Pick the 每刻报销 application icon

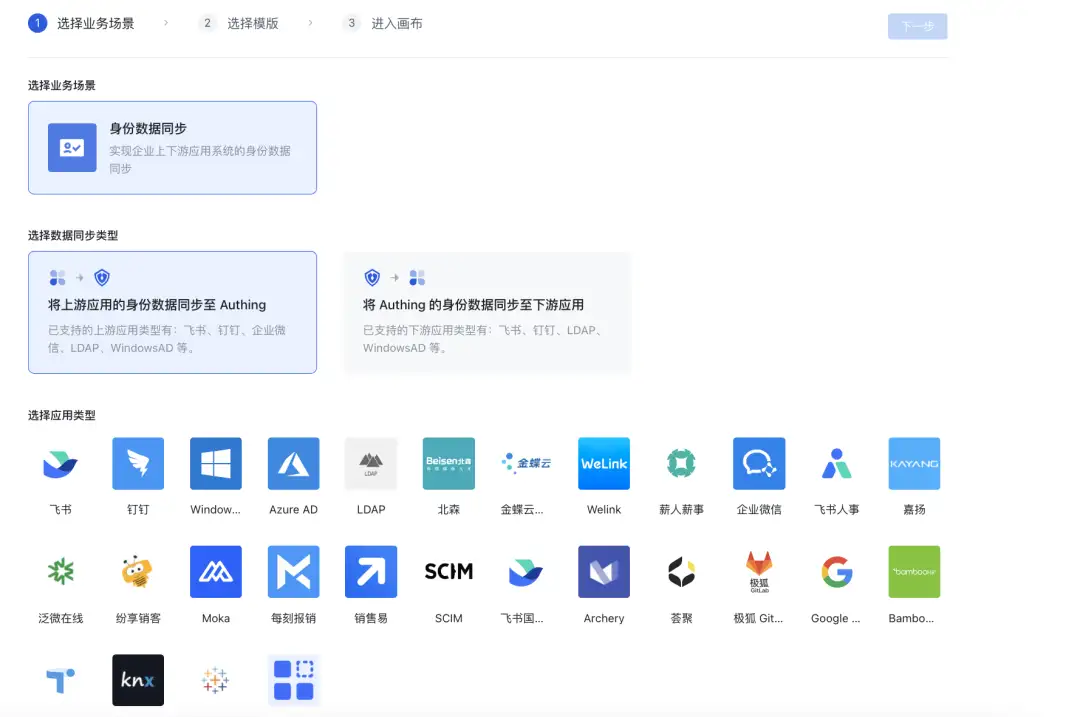click(x=293, y=572)
